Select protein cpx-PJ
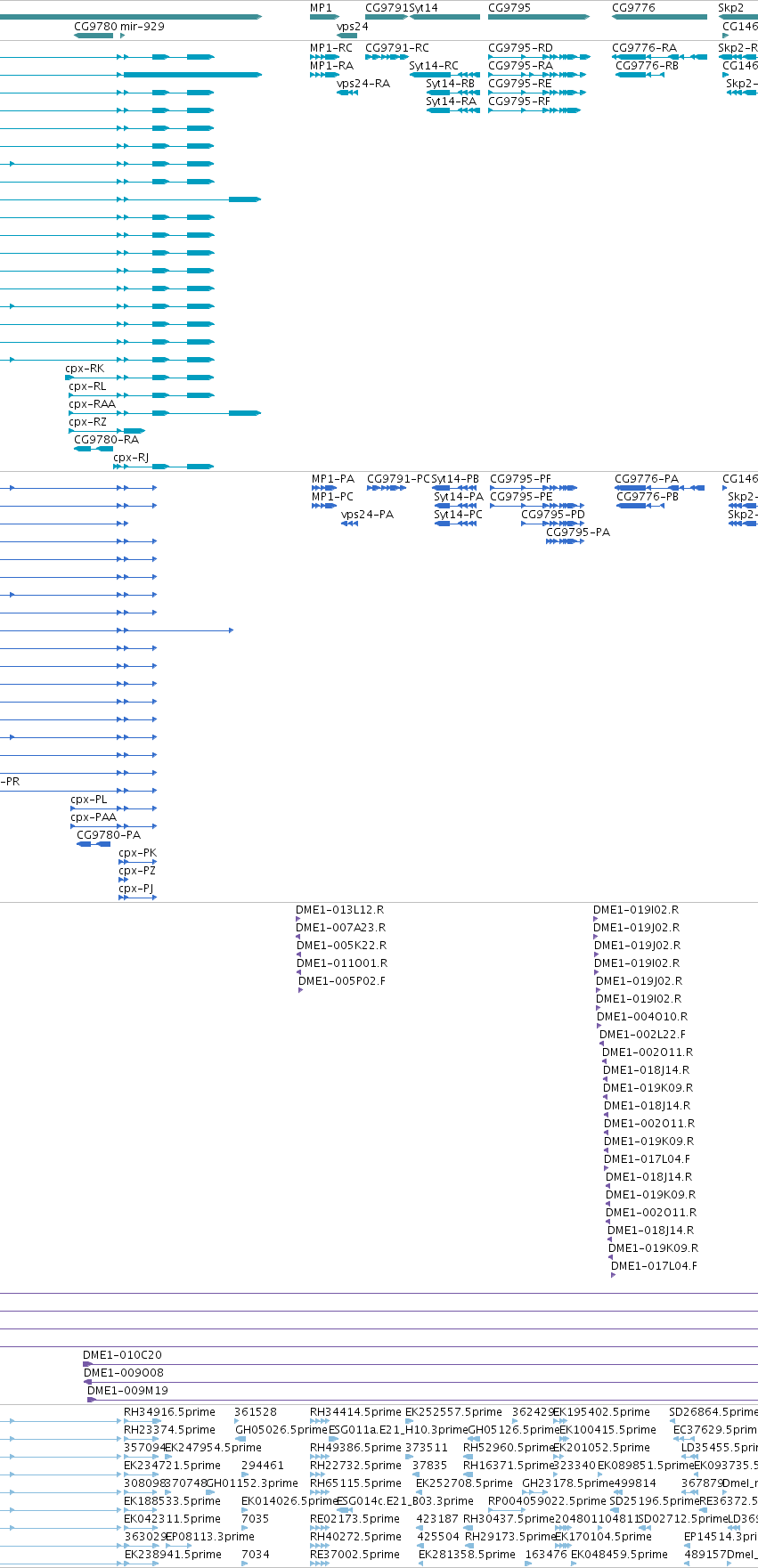The height and width of the screenshot is (1568, 758). pos(136,889)
